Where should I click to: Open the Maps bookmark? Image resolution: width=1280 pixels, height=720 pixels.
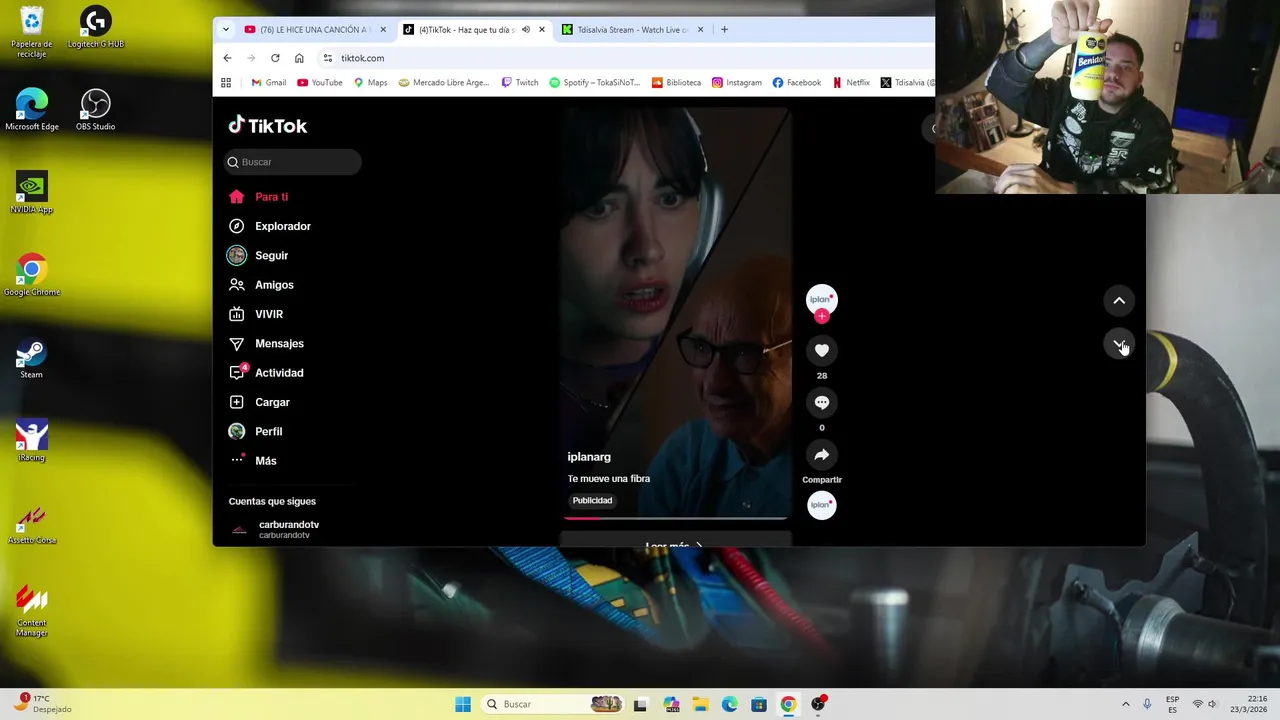click(x=371, y=83)
